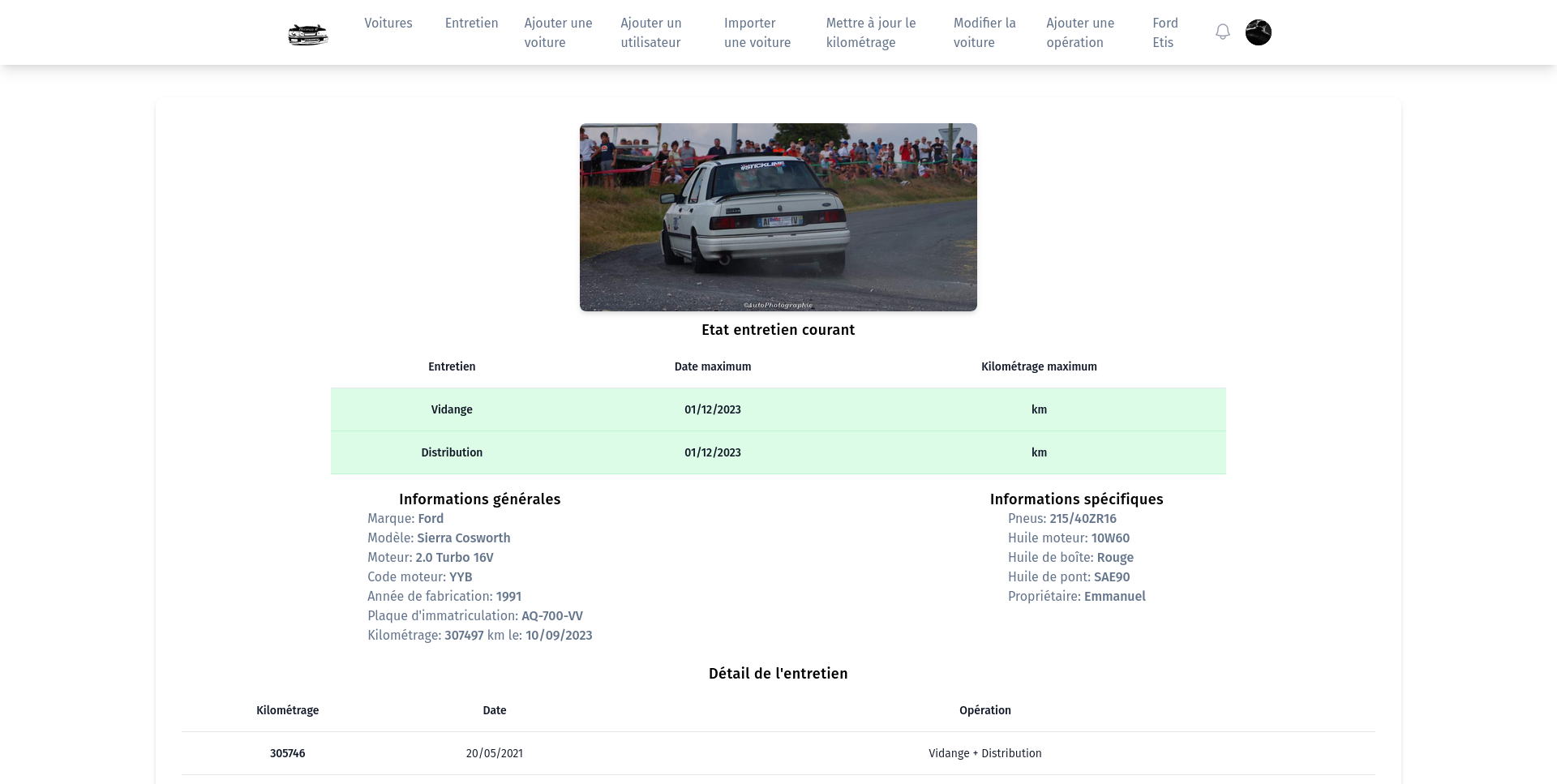Select Ajouter un utilisateur in navbar
Image resolution: width=1557 pixels, height=784 pixels.
651,32
